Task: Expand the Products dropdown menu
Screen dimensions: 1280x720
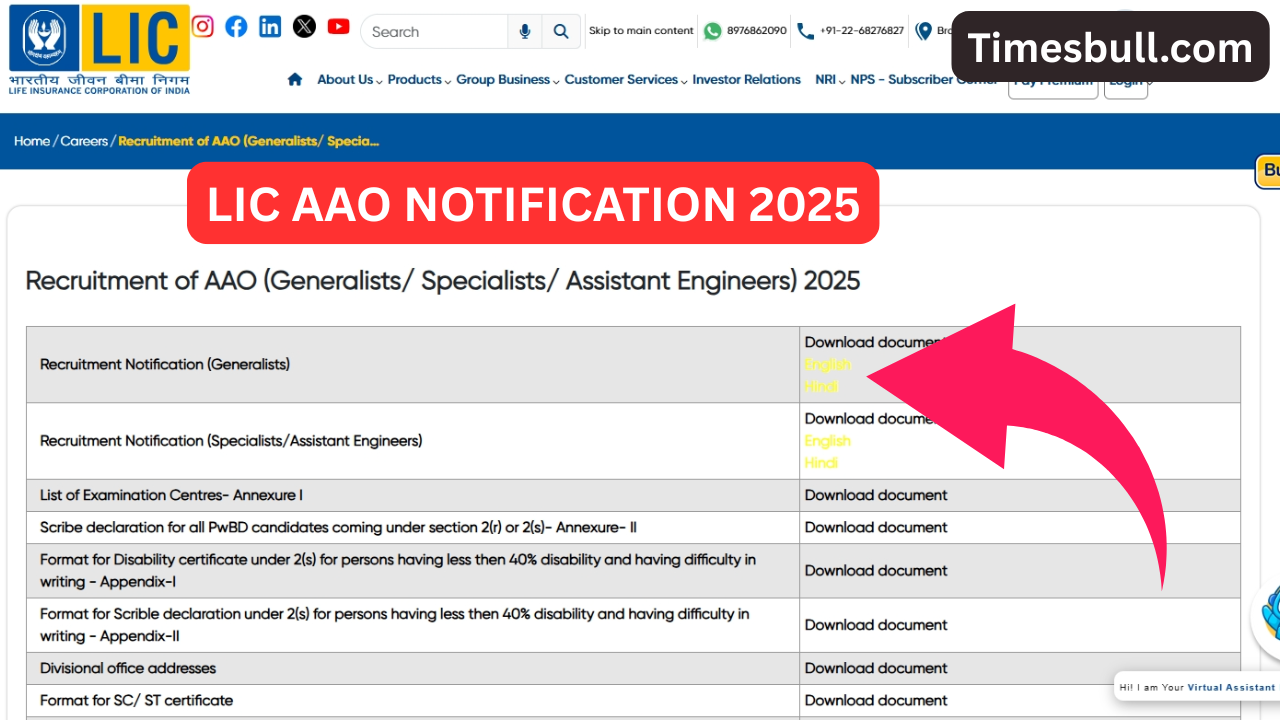Action: tap(418, 80)
